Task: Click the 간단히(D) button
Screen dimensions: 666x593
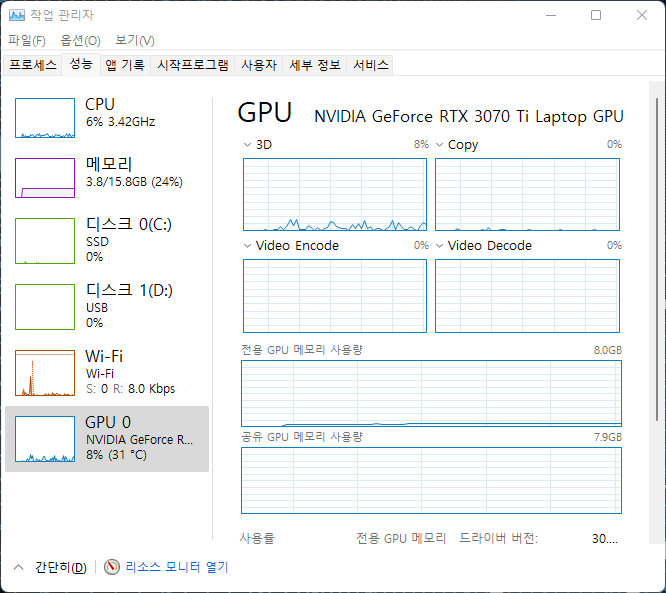Action: pyautogui.click(x=60, y=567)
